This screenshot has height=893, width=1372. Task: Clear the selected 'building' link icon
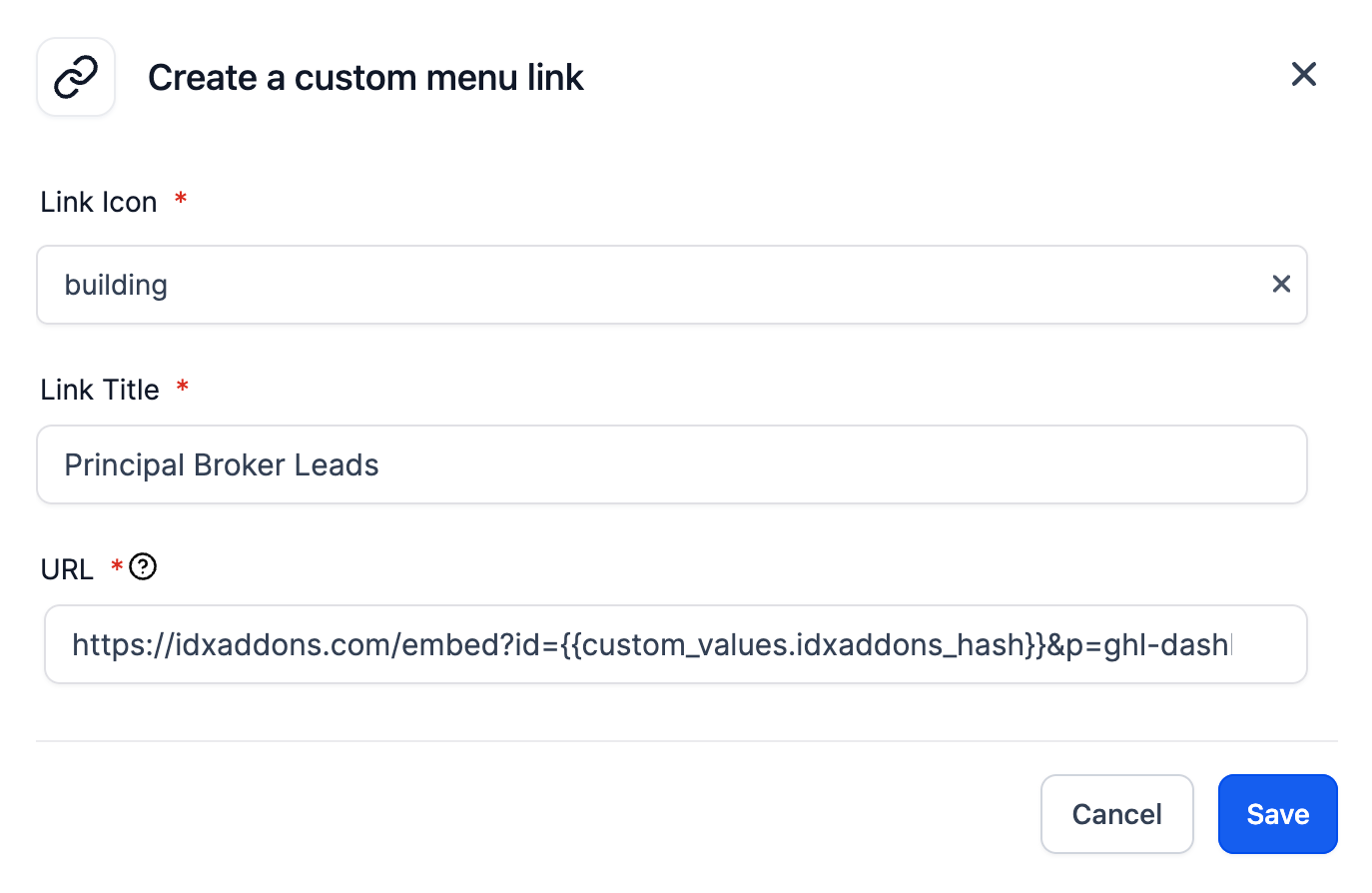tap(1281, 284)
